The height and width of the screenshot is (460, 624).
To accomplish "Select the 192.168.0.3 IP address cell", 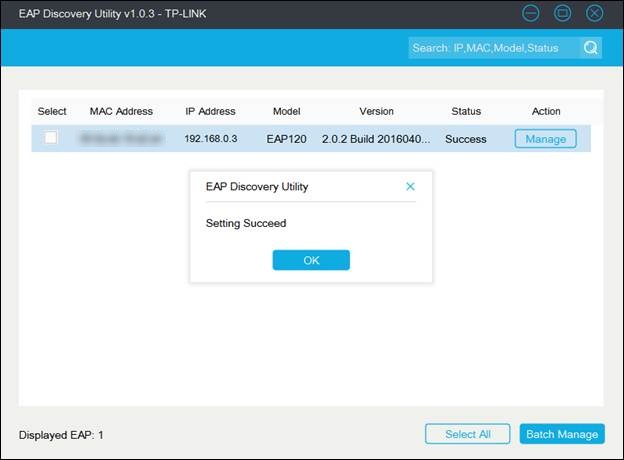I will pos(211,139).
